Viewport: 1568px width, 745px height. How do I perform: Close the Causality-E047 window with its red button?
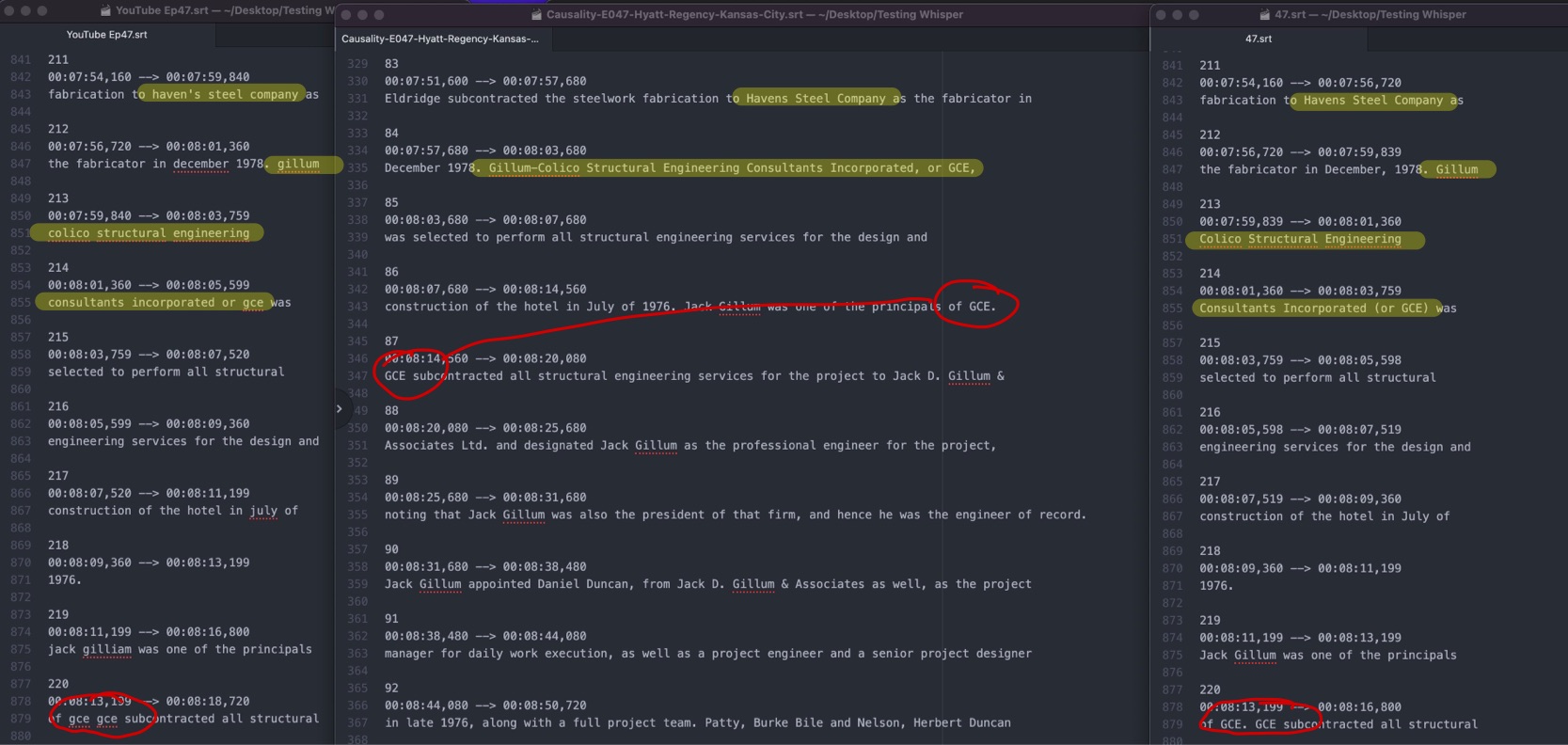(346, 15)
